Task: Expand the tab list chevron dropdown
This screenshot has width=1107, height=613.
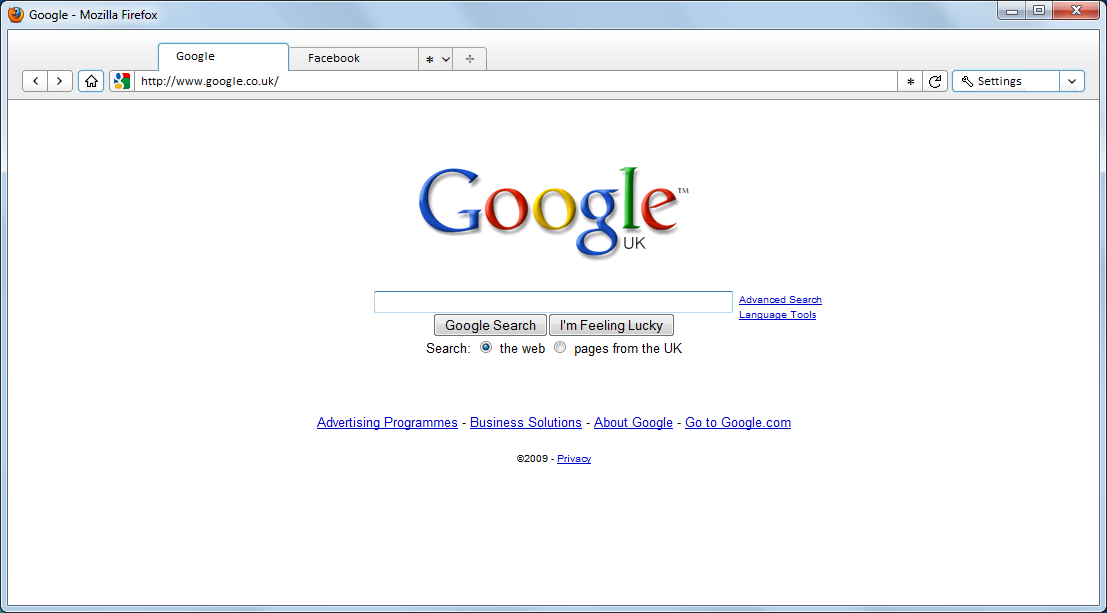Action: [x=445, y=59]
